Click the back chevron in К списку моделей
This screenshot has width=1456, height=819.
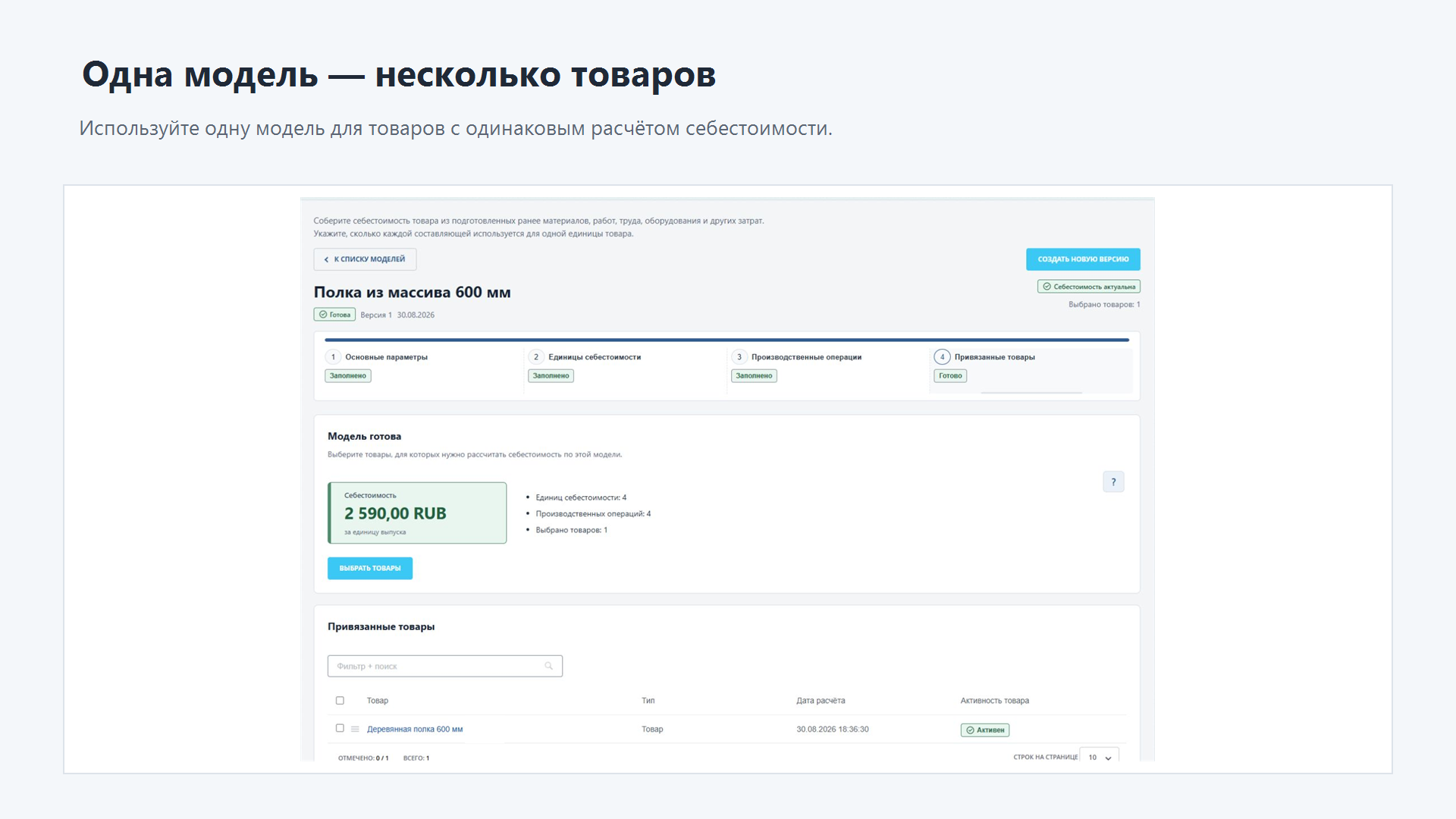tap(326, 259)
